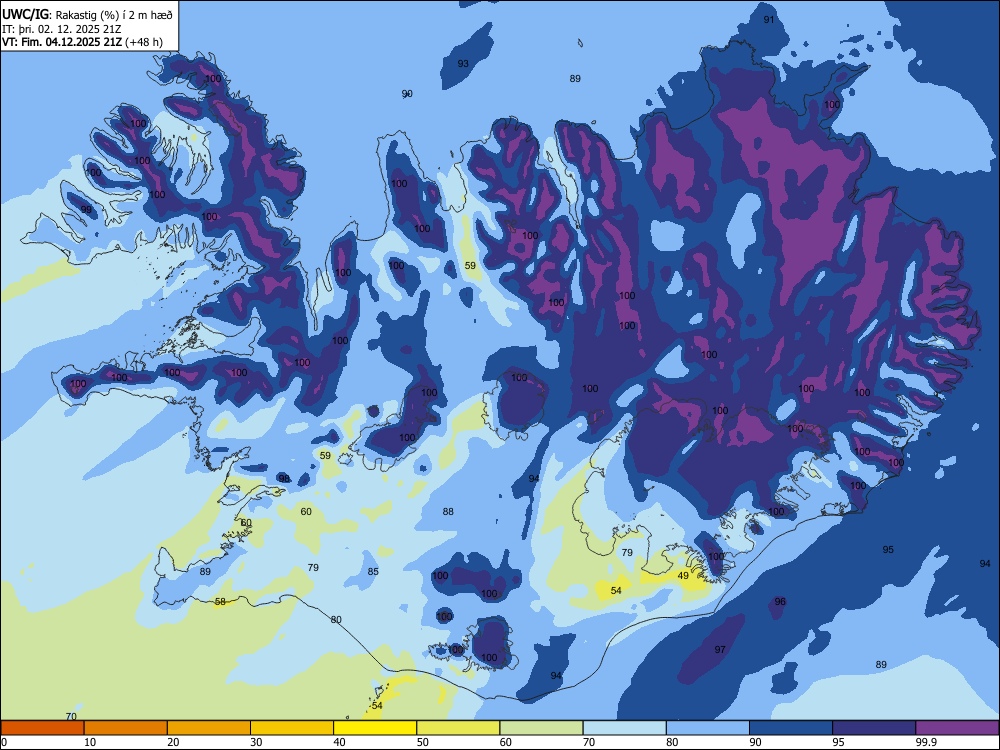Image resolution: width=1000 pixels, height=750 pixels.
Task: Click the '49' humidity value on the map
Action: 683,575
